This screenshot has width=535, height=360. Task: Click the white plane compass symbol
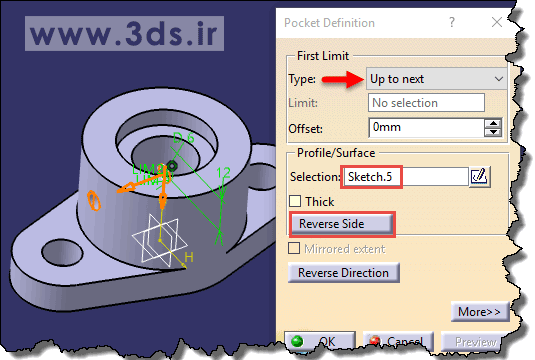[x=159, y=240]
